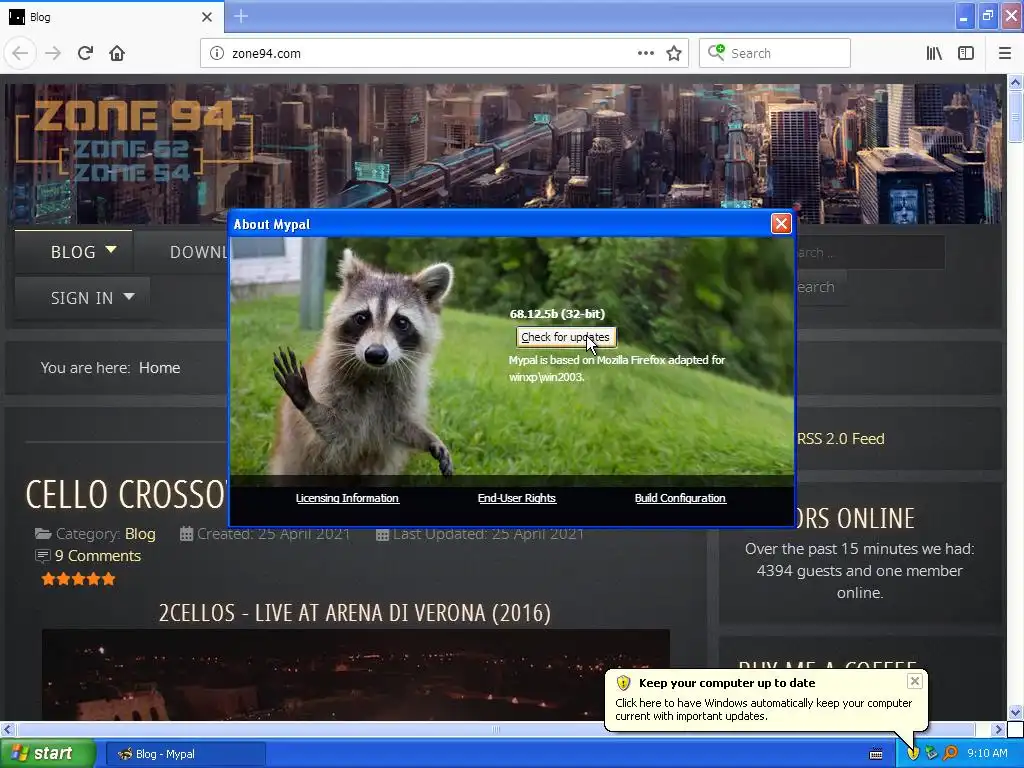Click the site search field on the page

coord(870,253)
